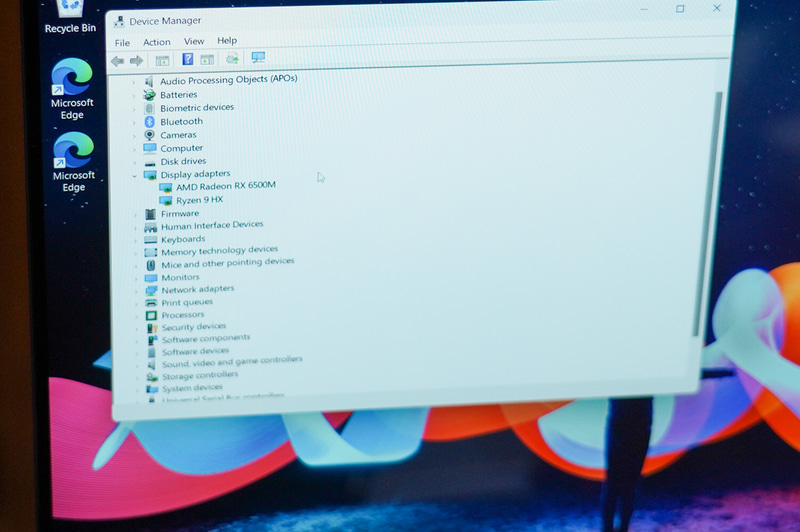Maximize the Device Manager window
The width and height of the screenshot is (800, 532).
point(680,9)
